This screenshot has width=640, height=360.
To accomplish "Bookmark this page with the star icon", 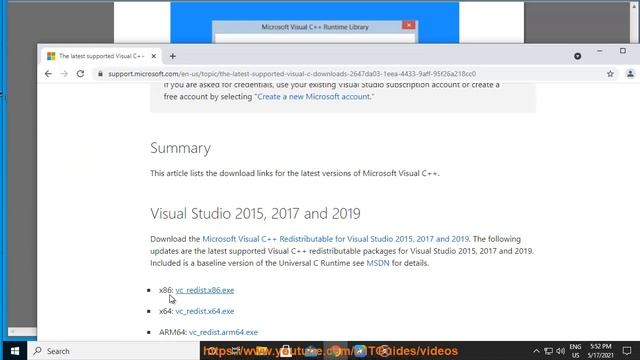I will pyautogui.click(x=610, y=74).
